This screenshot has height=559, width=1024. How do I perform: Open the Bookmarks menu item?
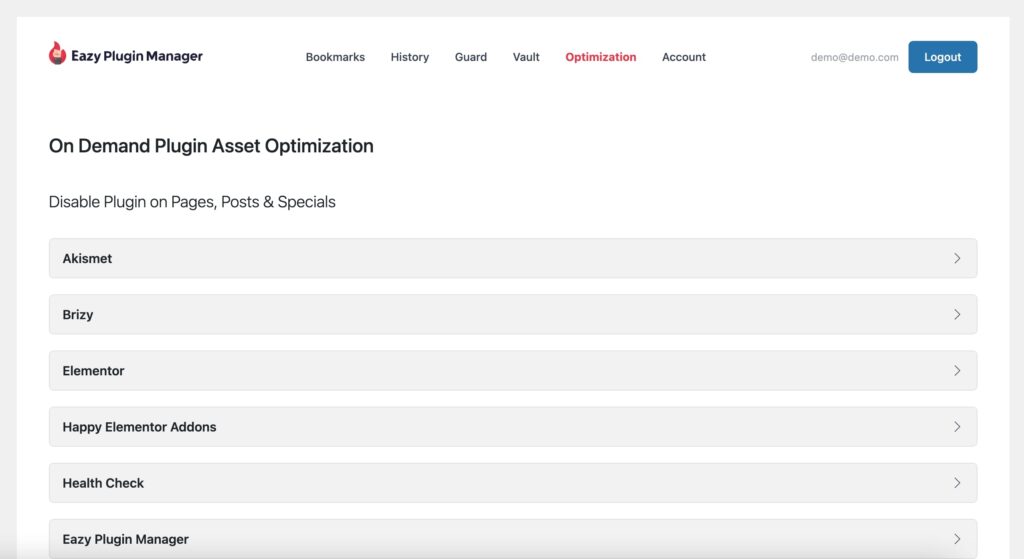tap(335, 57)
